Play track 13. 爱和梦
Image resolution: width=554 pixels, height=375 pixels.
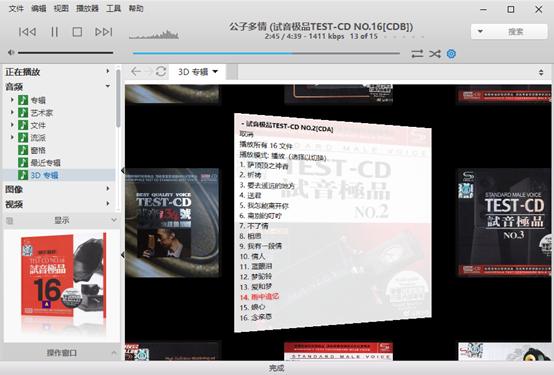(x=256, y=287)
